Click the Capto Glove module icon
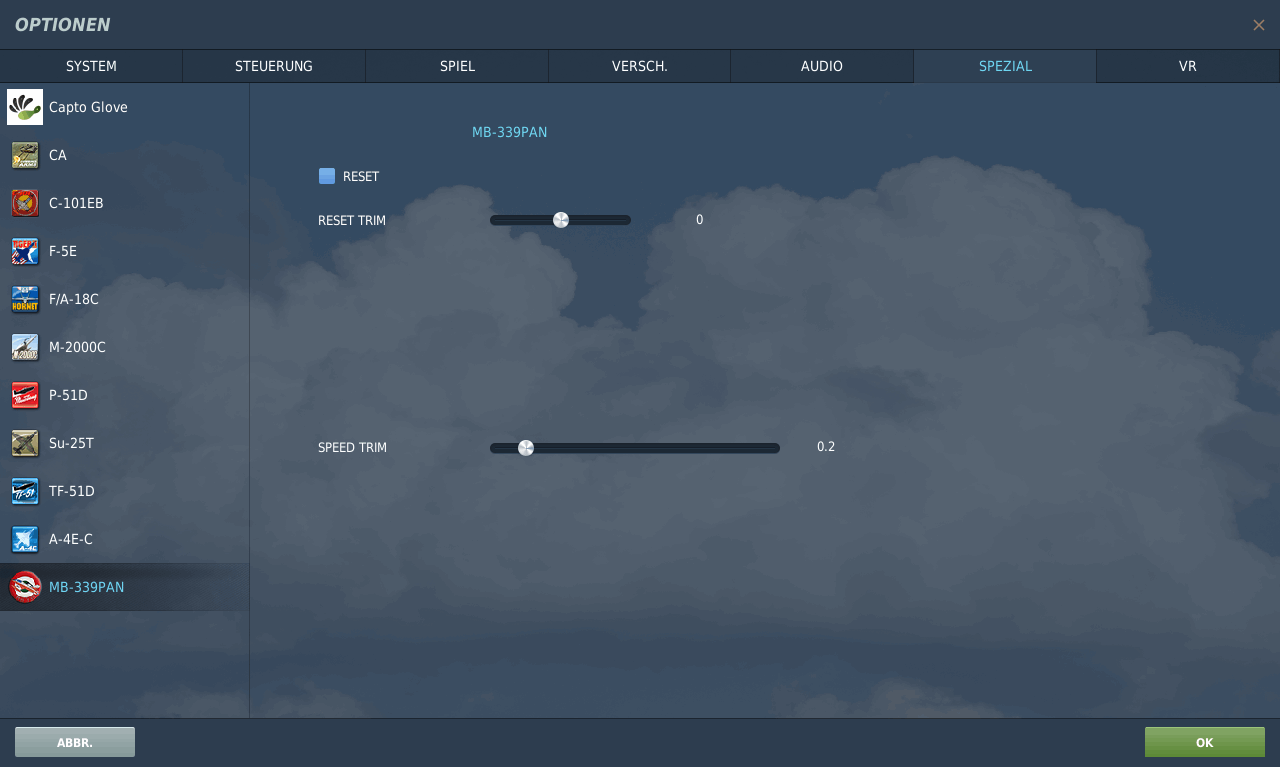 pyautogui.click(x=25, y=107)
